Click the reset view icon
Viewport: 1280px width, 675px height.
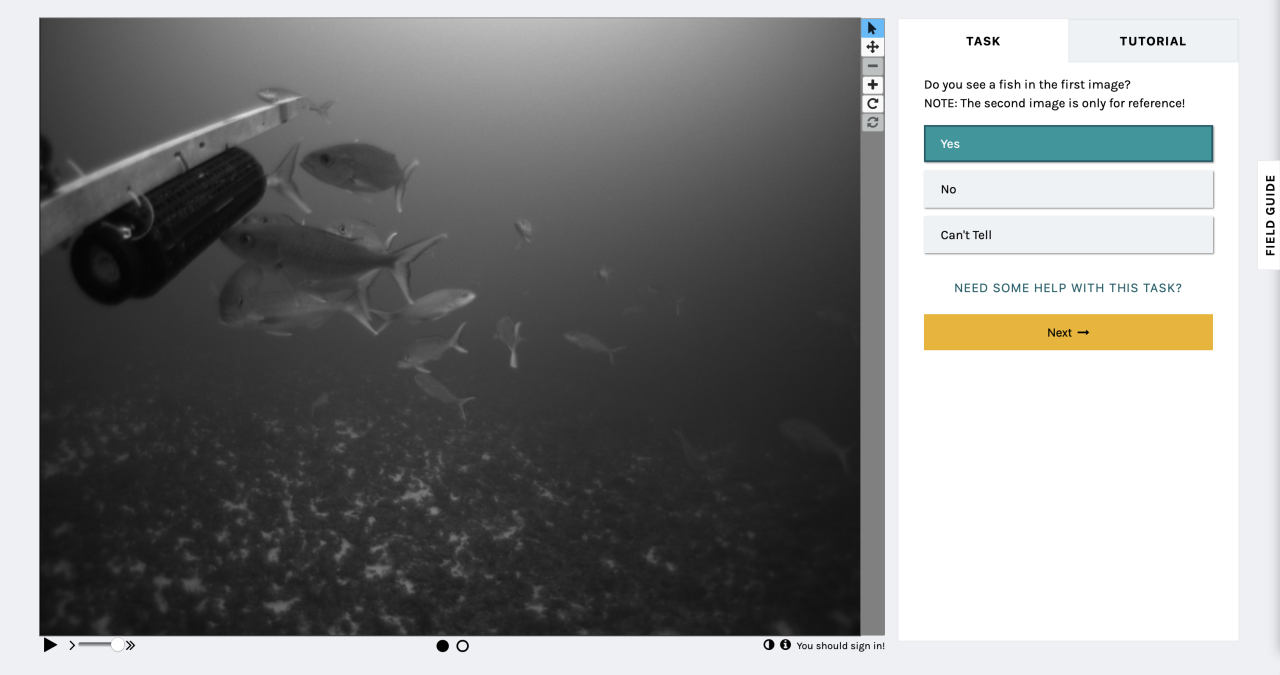point(872,122)
